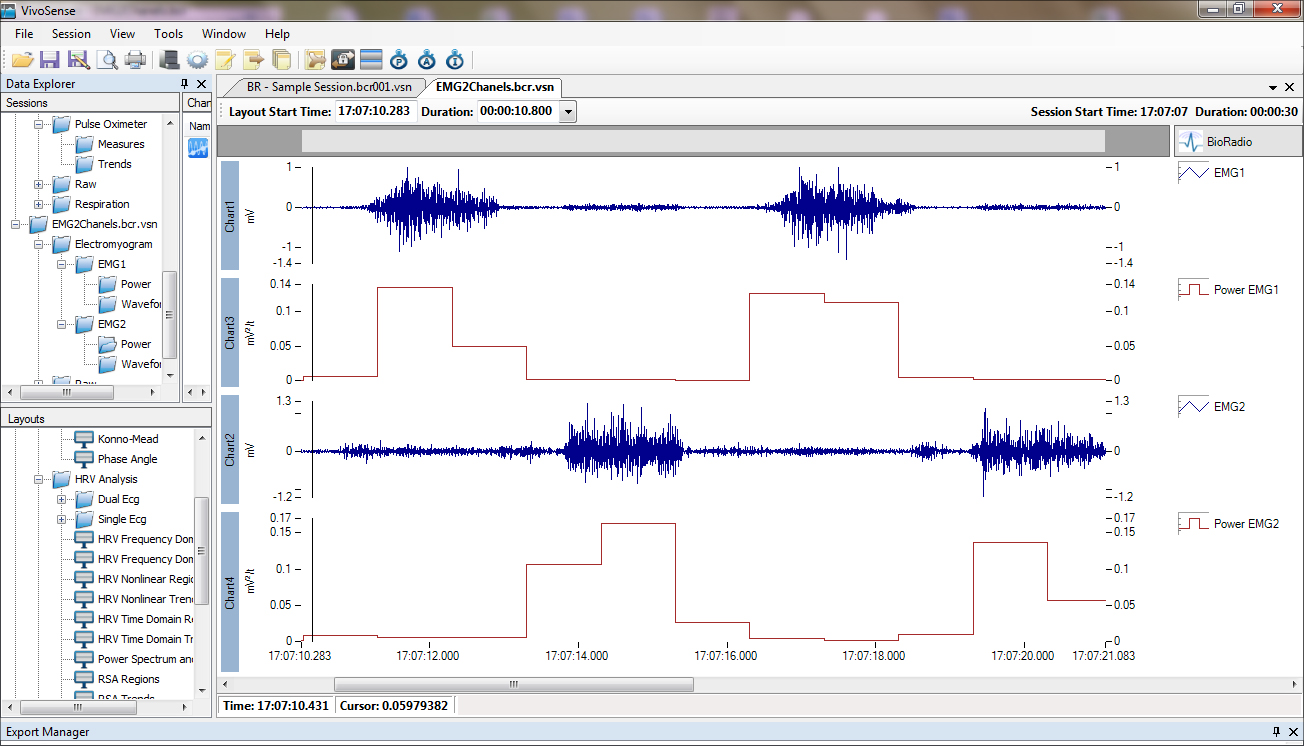Click the Data Explorer auto-hide pin

point(183,83)
